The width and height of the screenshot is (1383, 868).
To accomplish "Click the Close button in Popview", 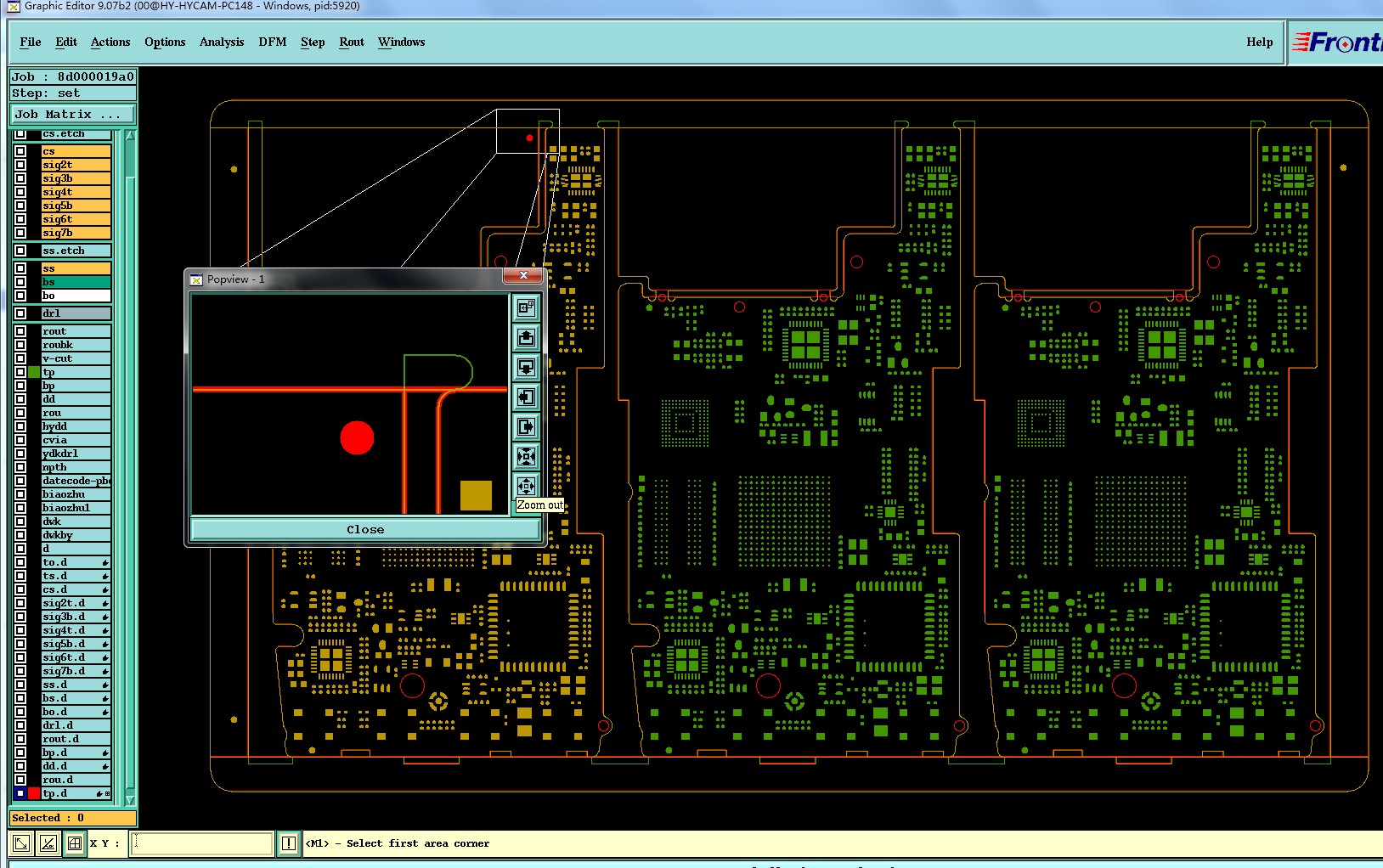I will [365, 529].
